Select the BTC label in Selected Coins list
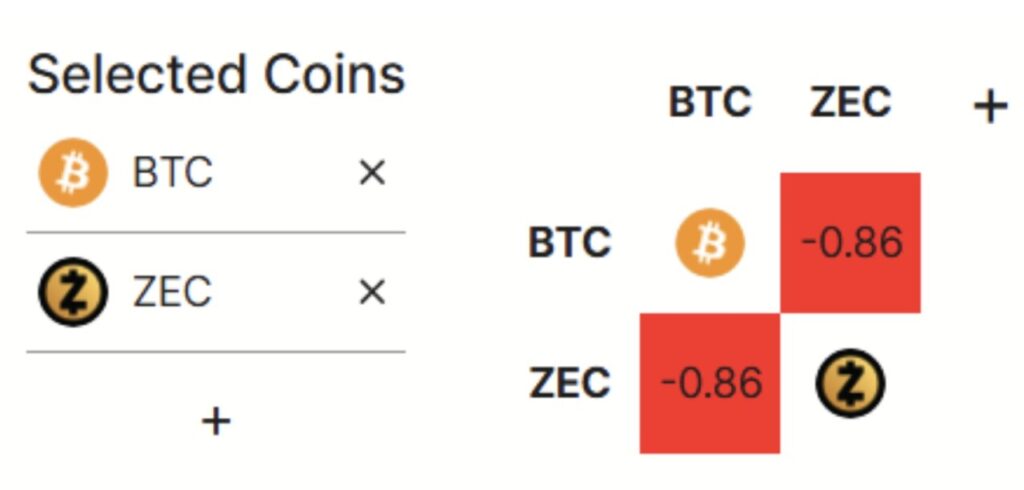 point(172,173)
